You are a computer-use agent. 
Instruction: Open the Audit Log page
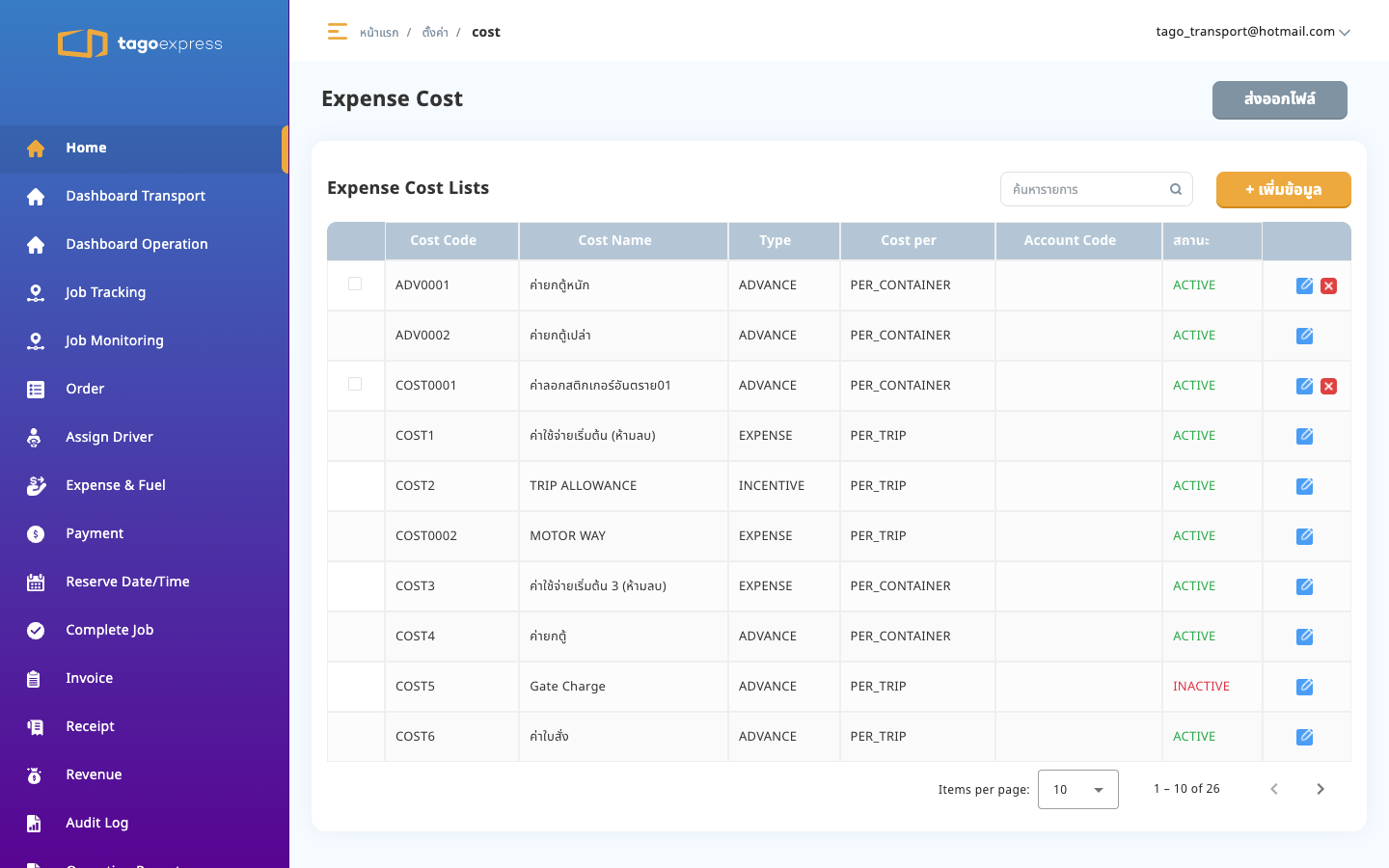[x=145, y=824]
